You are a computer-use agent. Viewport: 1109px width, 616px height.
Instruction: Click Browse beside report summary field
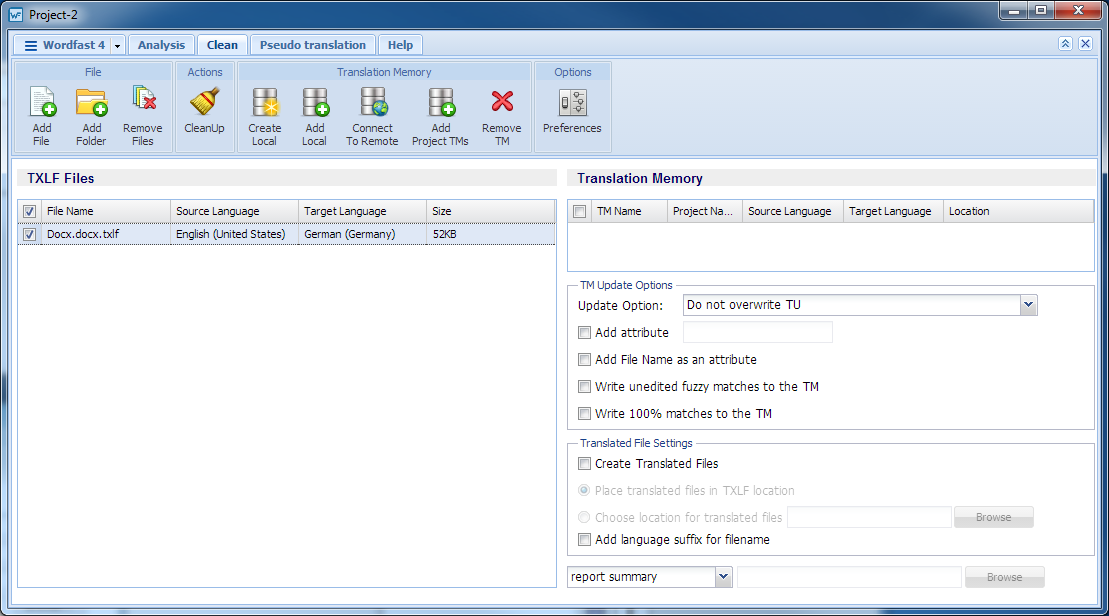(1004, 577)
